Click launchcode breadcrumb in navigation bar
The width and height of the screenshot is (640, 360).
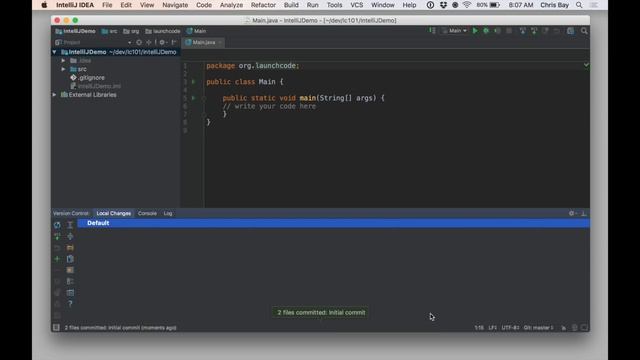[163, 31]
